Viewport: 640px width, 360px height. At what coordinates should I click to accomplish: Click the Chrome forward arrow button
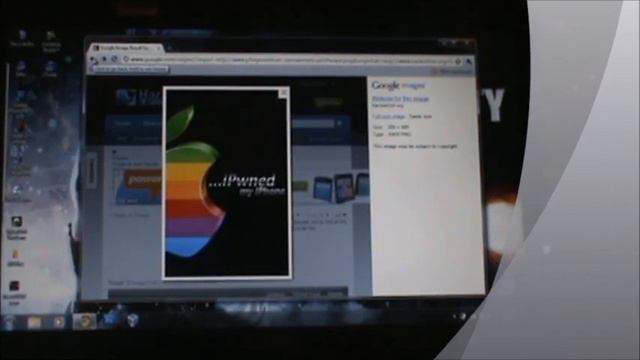(x=104, y=60)
